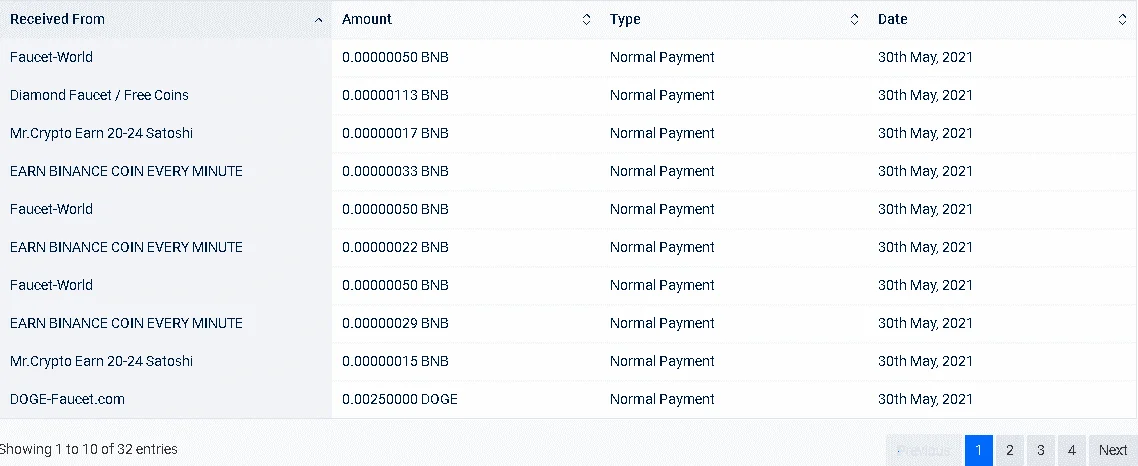
Task: Click 'Showing 1 to 10 of 32 entries'
Action: click(x=88, y=449)
